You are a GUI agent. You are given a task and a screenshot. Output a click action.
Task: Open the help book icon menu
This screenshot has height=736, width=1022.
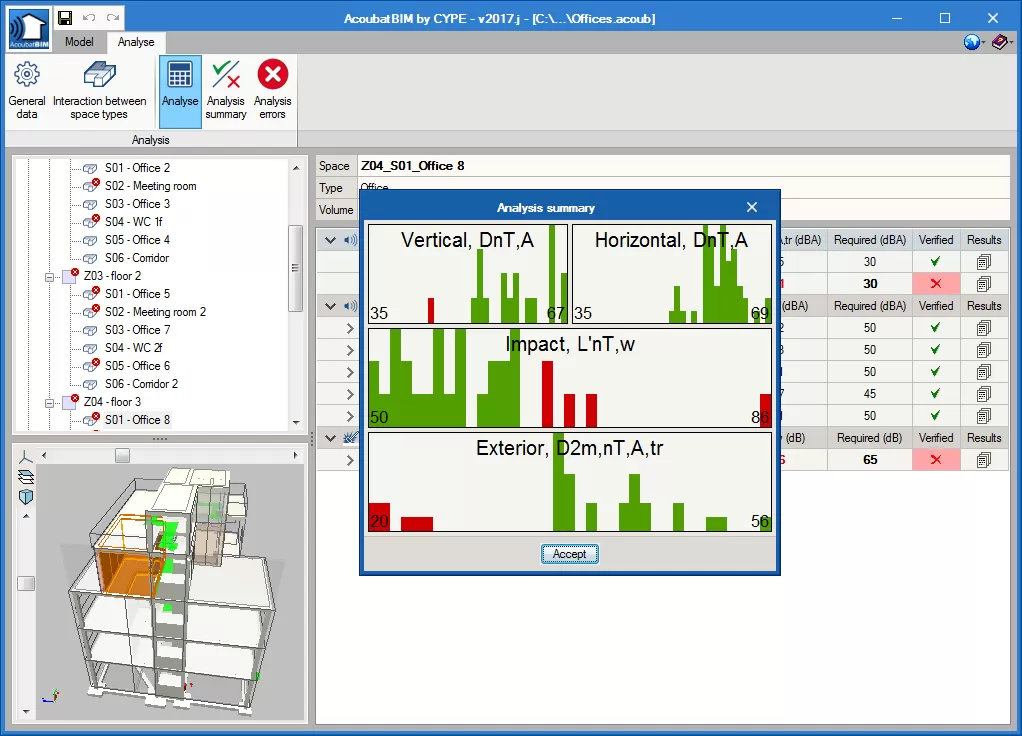tap(999, 42)
